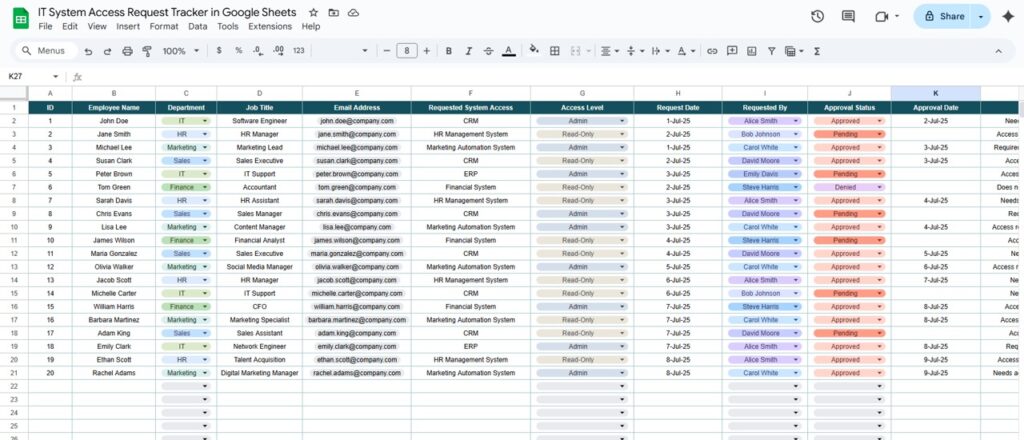Click the Share button
The height and width of the screenshot is (440, 1024).
click(944, 16)
